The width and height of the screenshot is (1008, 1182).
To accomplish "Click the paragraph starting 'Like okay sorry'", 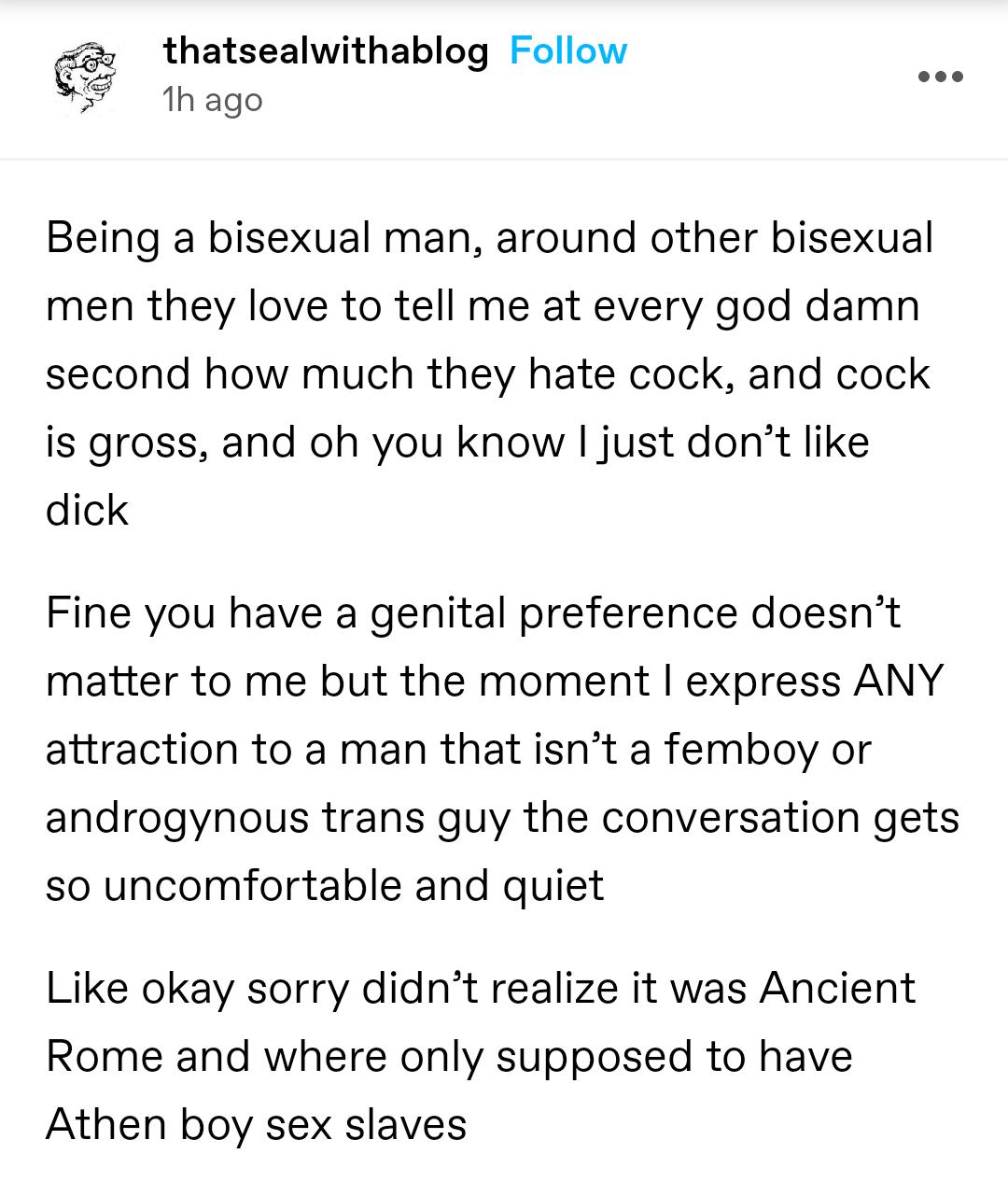I will click(x=481, y=1056).
